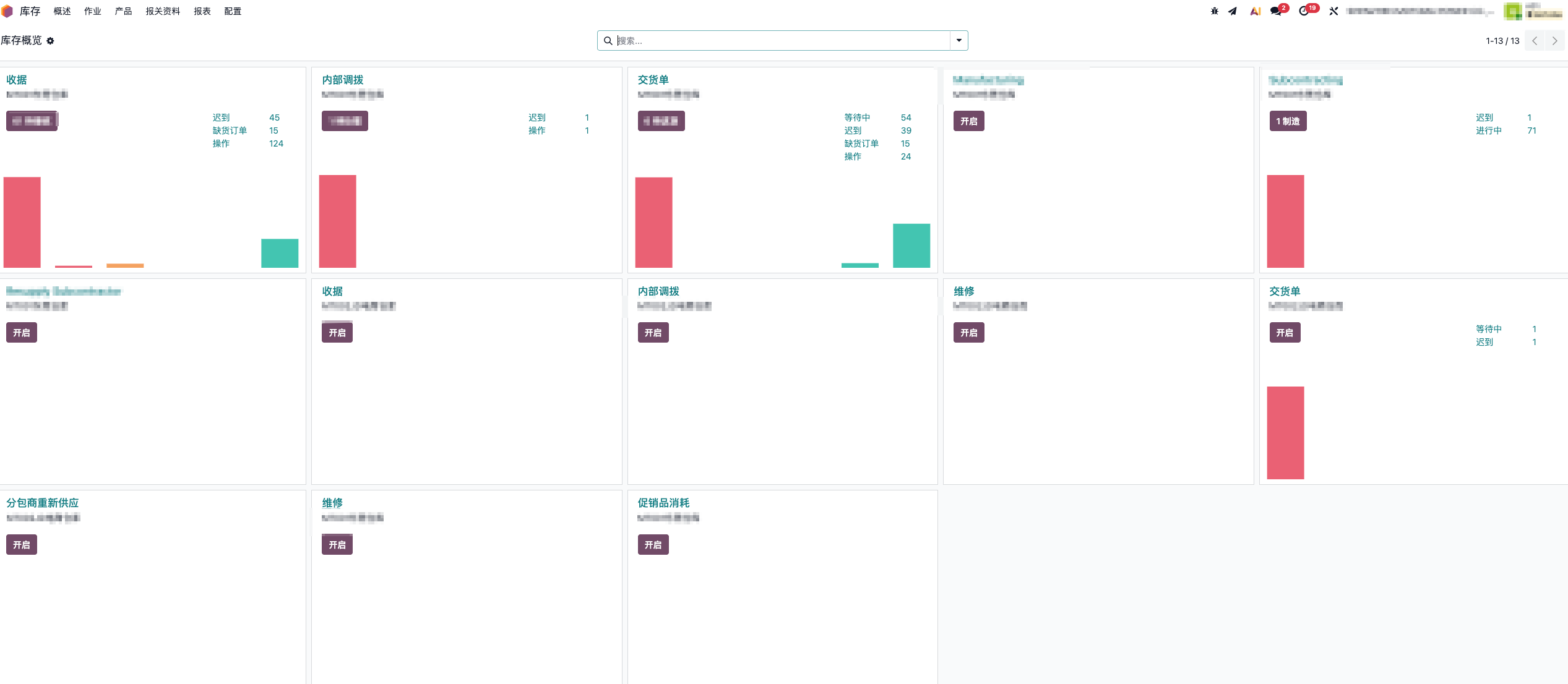Click the paper plane icon in top bar
The image size is (1568, 684).
point(1233,11)
